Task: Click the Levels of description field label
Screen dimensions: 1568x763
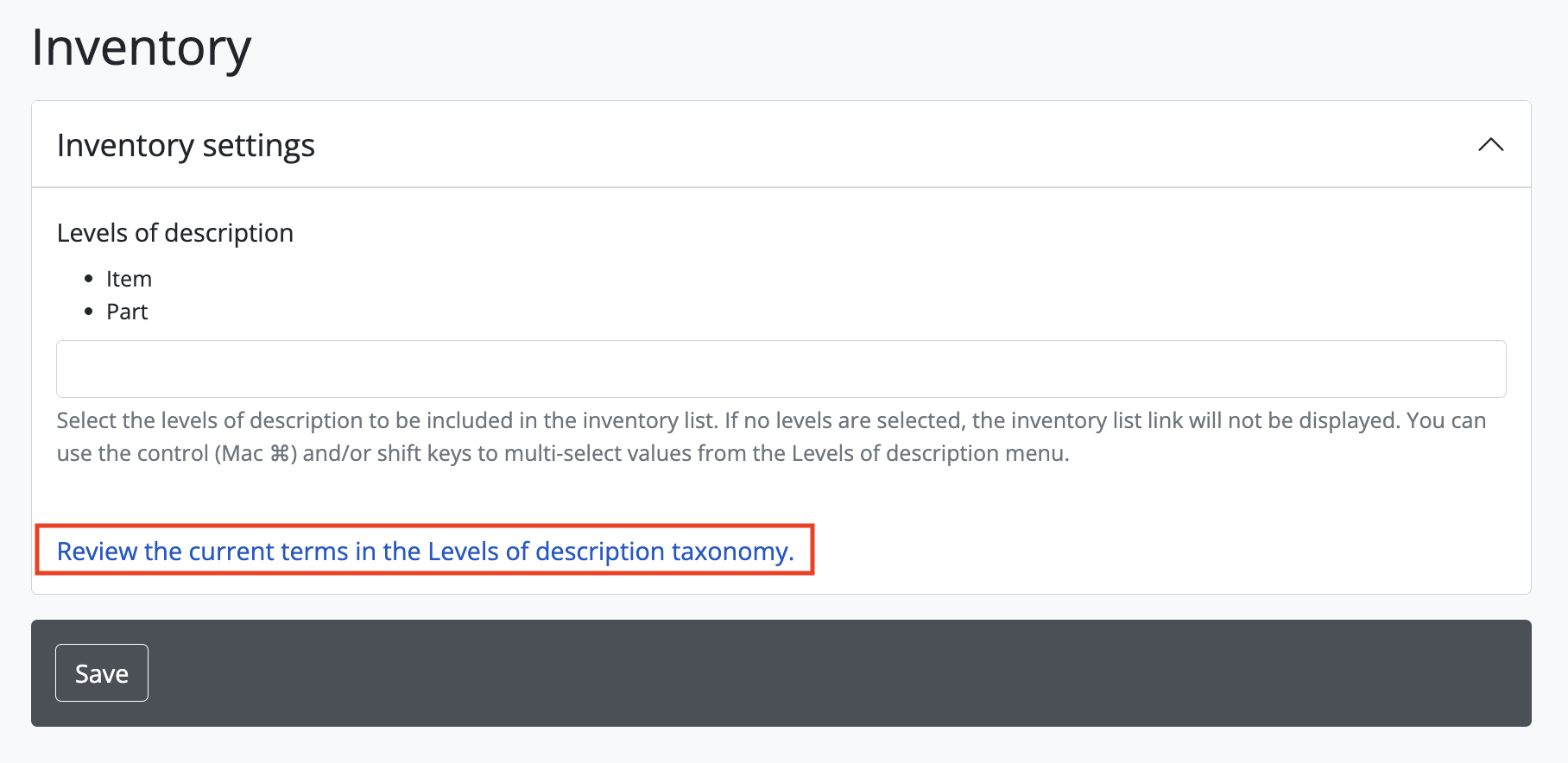Action: [174, 233]
